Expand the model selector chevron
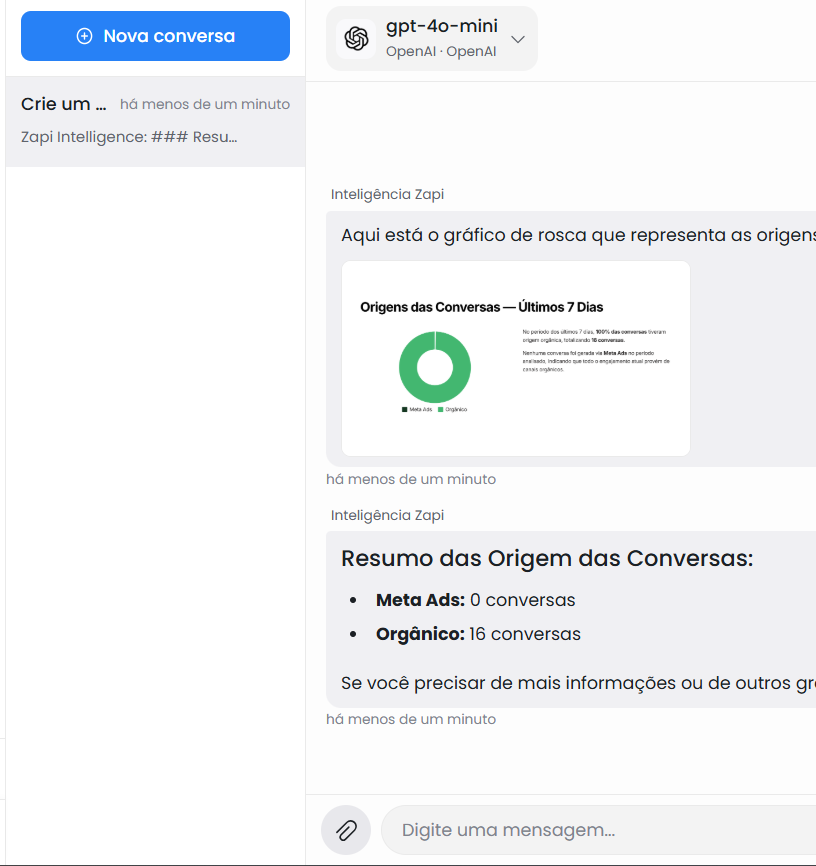The width and height of the screenshot is (816, 866). (518, 39)
